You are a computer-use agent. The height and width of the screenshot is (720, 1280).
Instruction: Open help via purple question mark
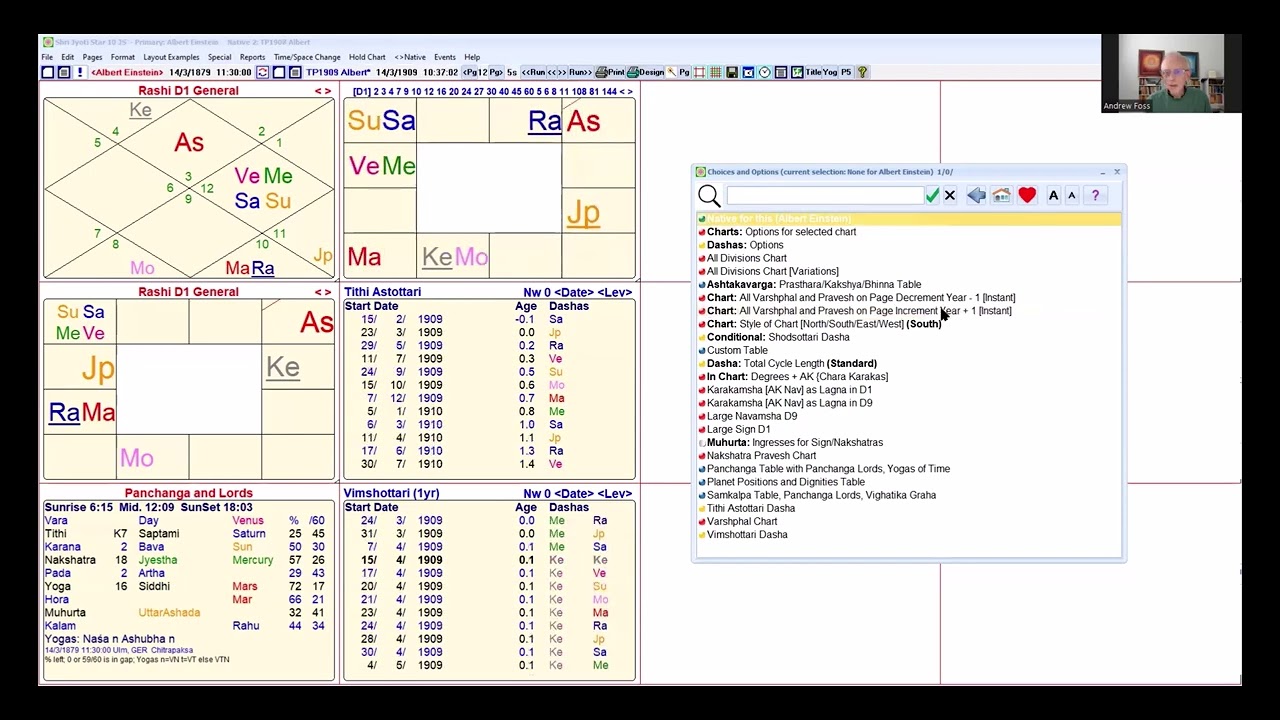pos(1096,196)
